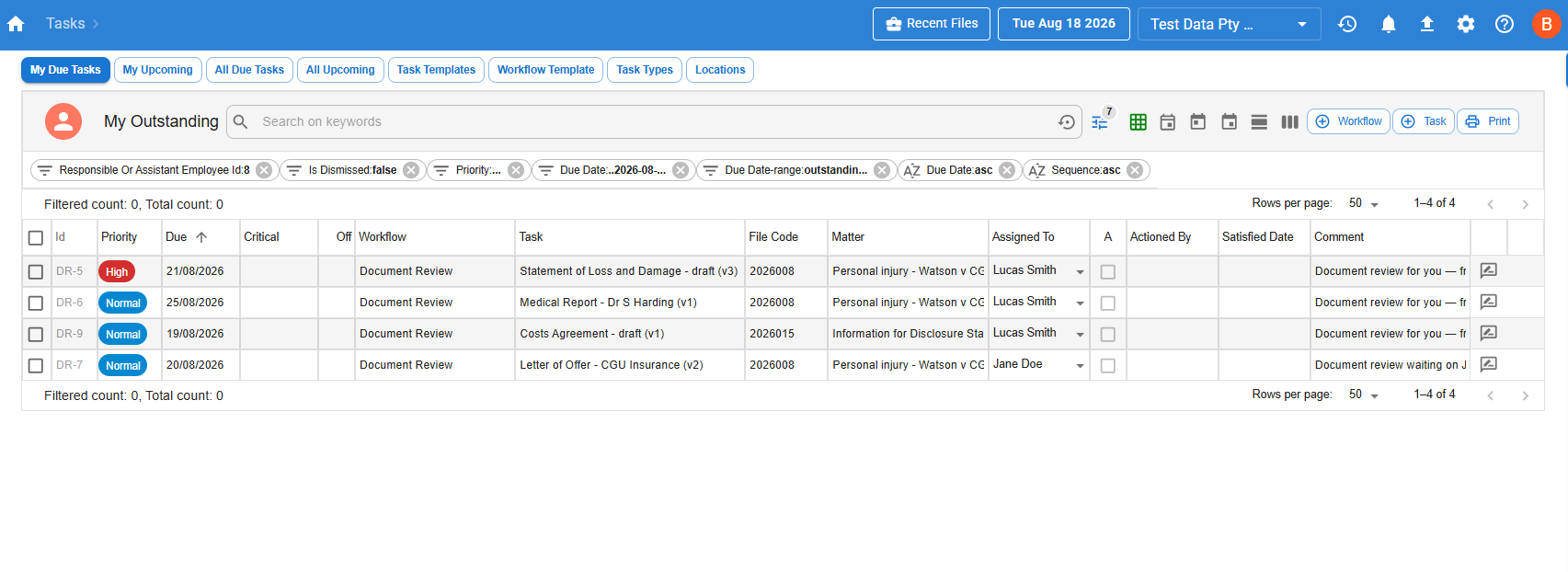Select the DR-6 row checkbox
Viewport: 1568px width, 572px height.
(36, 303)
